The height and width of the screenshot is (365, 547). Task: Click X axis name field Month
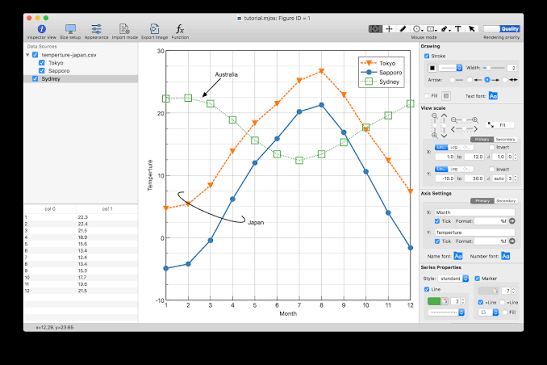tap(475, 212)
